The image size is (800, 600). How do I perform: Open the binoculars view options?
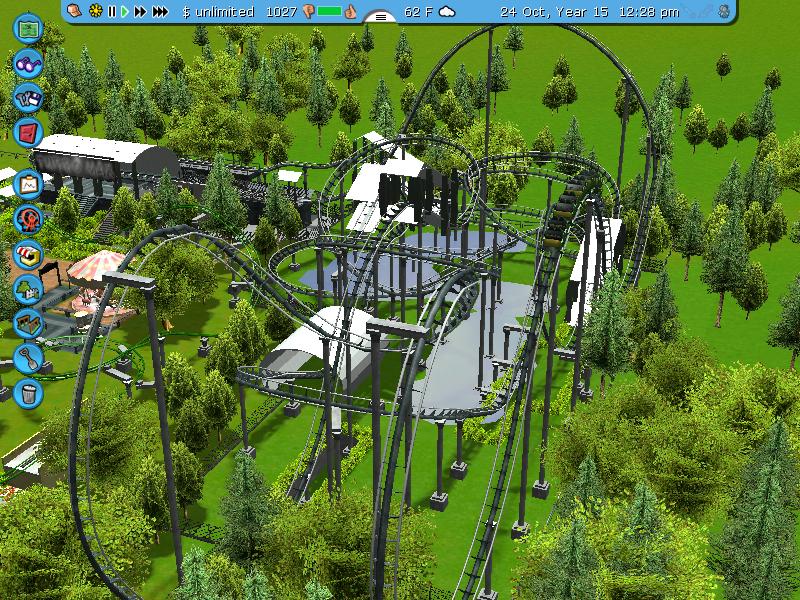[x=28, y=64]
